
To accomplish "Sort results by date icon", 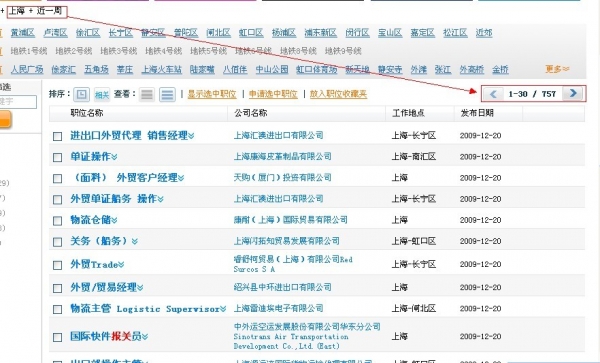I will pos(81,94).
